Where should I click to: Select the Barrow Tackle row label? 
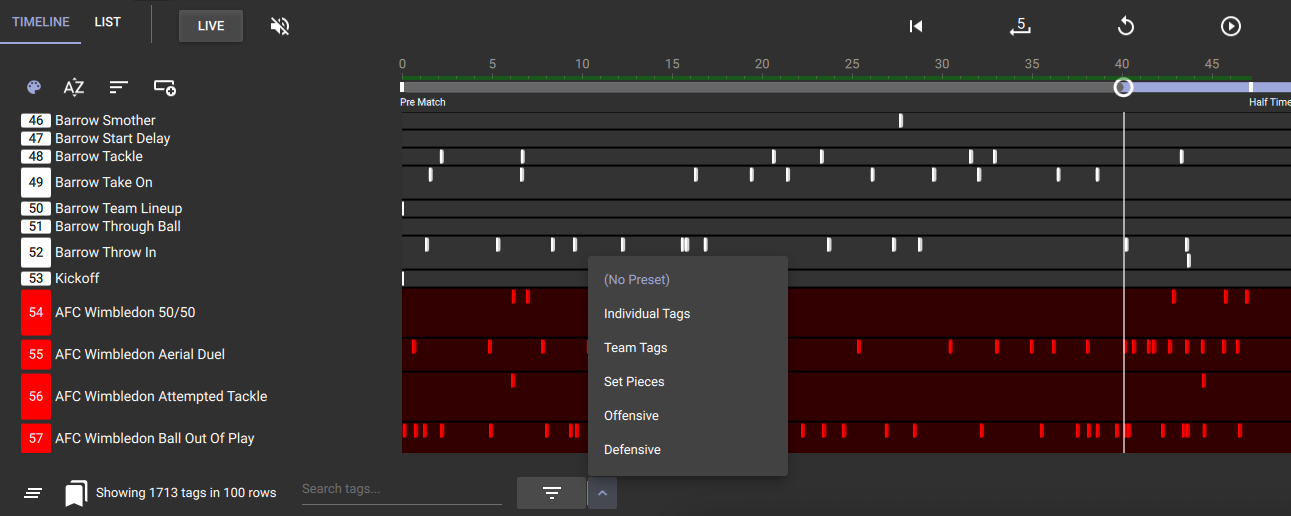pos(99,156)
